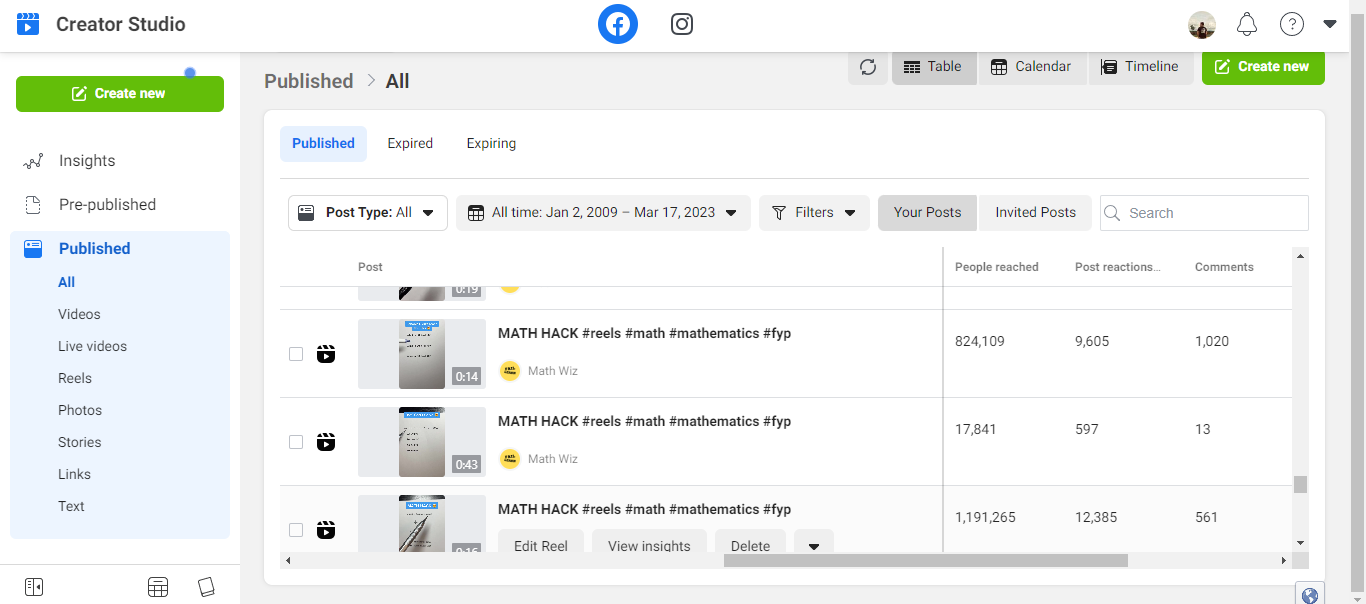Open the Photos sidebar item
Viewport: 1366px width, 604px height.
(80, 410)
